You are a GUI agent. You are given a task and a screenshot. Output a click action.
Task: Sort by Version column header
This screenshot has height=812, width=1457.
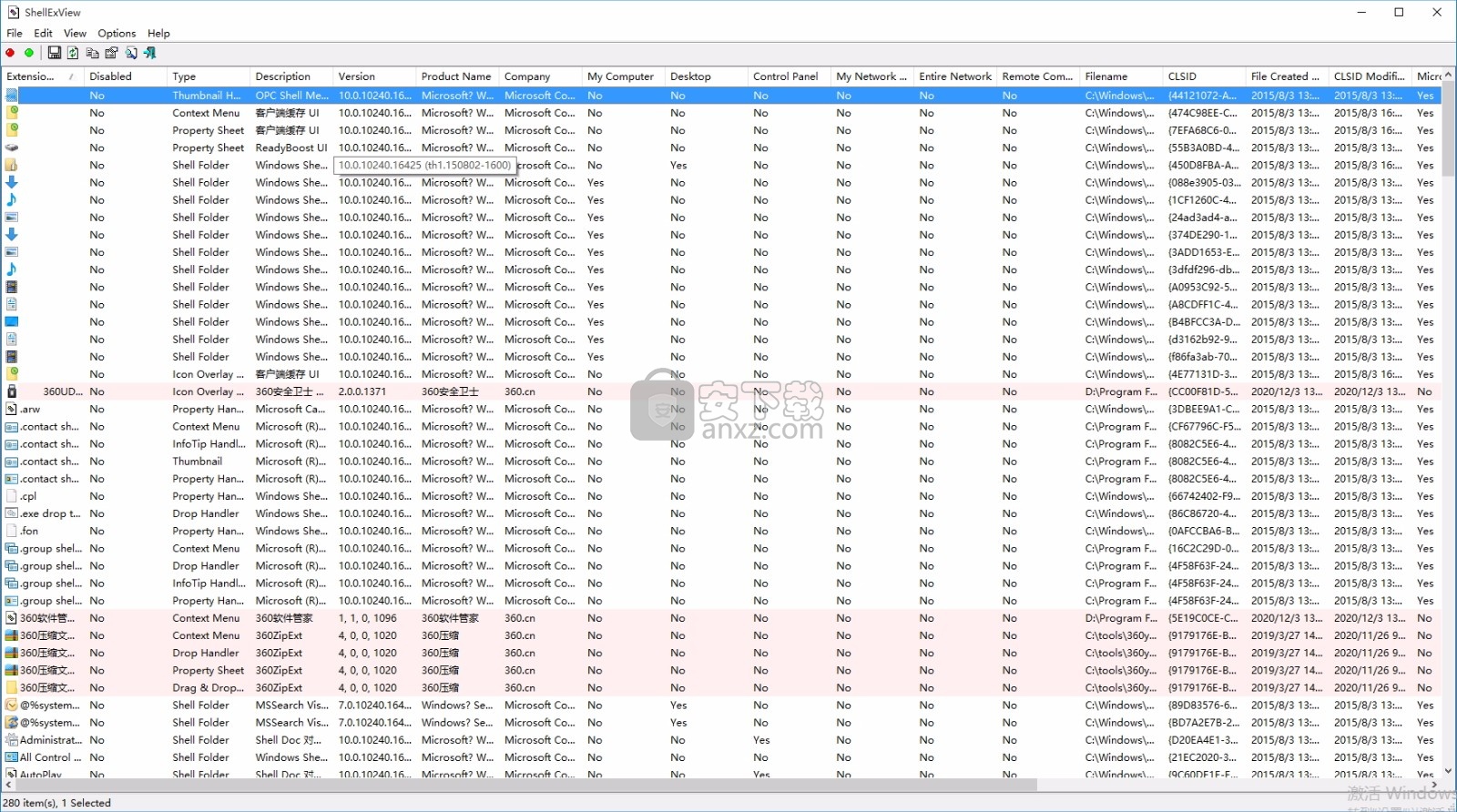(374, 76)
